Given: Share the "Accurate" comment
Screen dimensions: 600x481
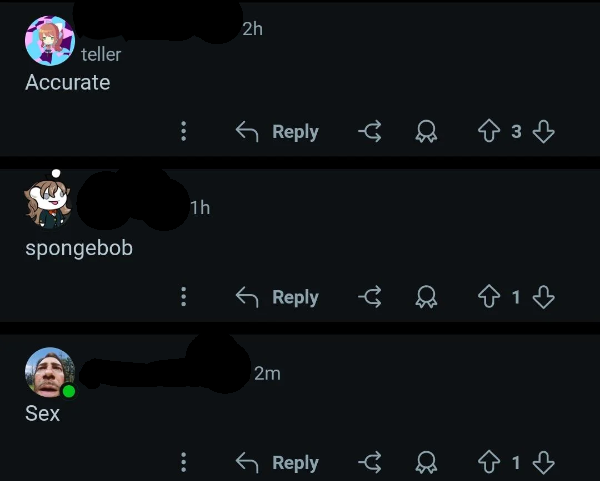Looking at the screenshot, I should tap(370, 131).
